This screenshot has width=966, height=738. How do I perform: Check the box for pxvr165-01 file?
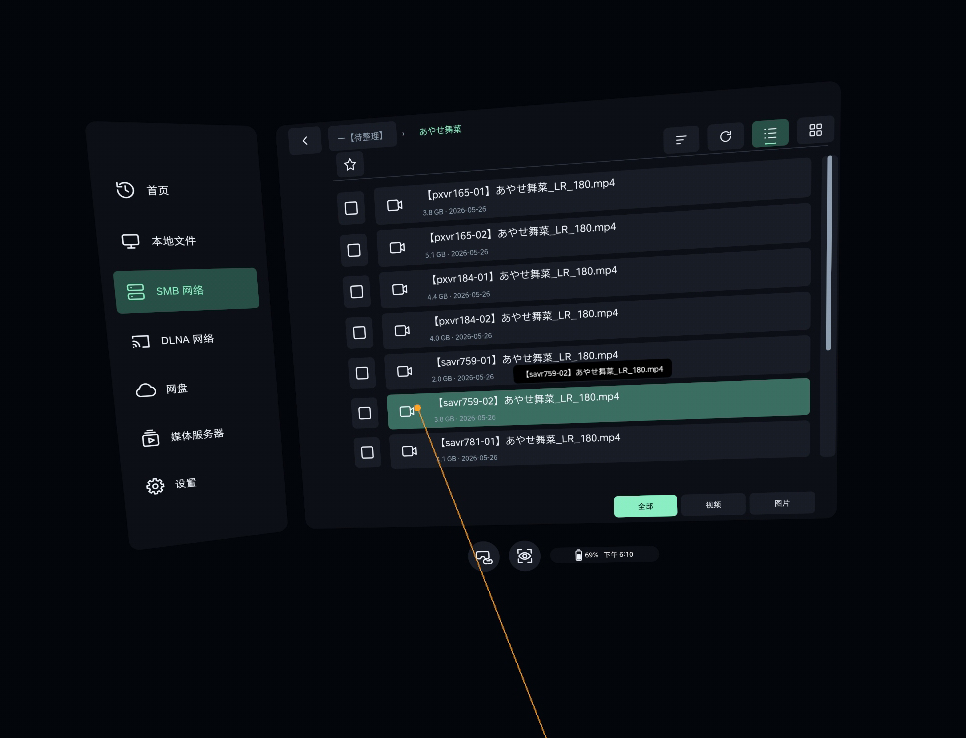[x=351, y=208]
